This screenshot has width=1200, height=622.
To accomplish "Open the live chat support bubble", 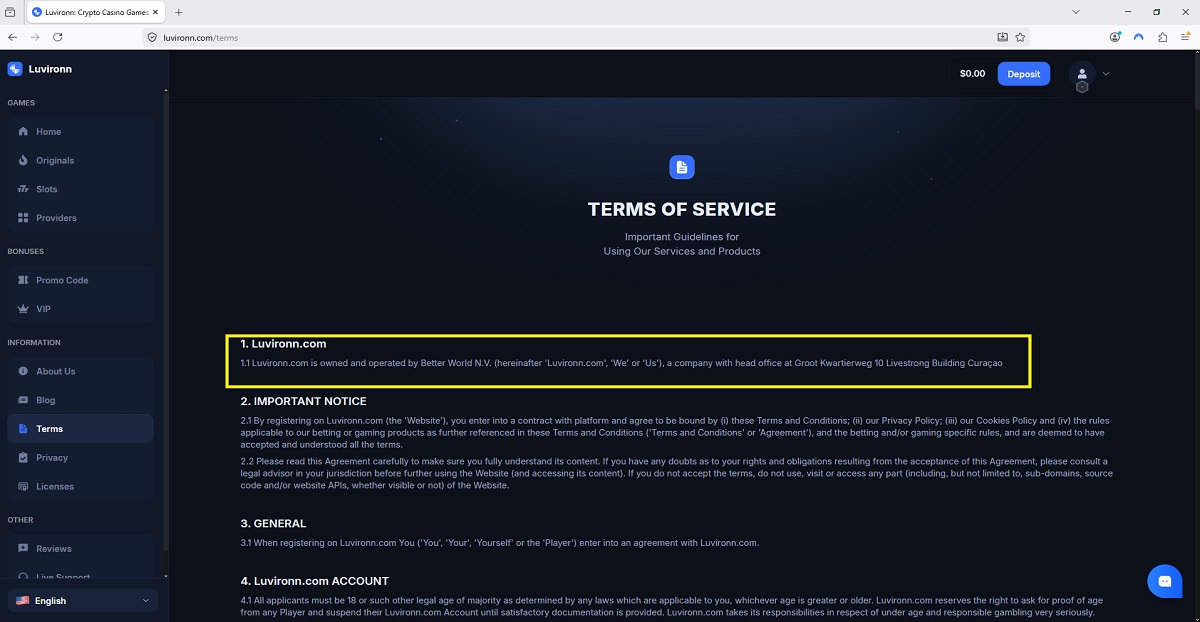I will click(x=1165, y=581).
